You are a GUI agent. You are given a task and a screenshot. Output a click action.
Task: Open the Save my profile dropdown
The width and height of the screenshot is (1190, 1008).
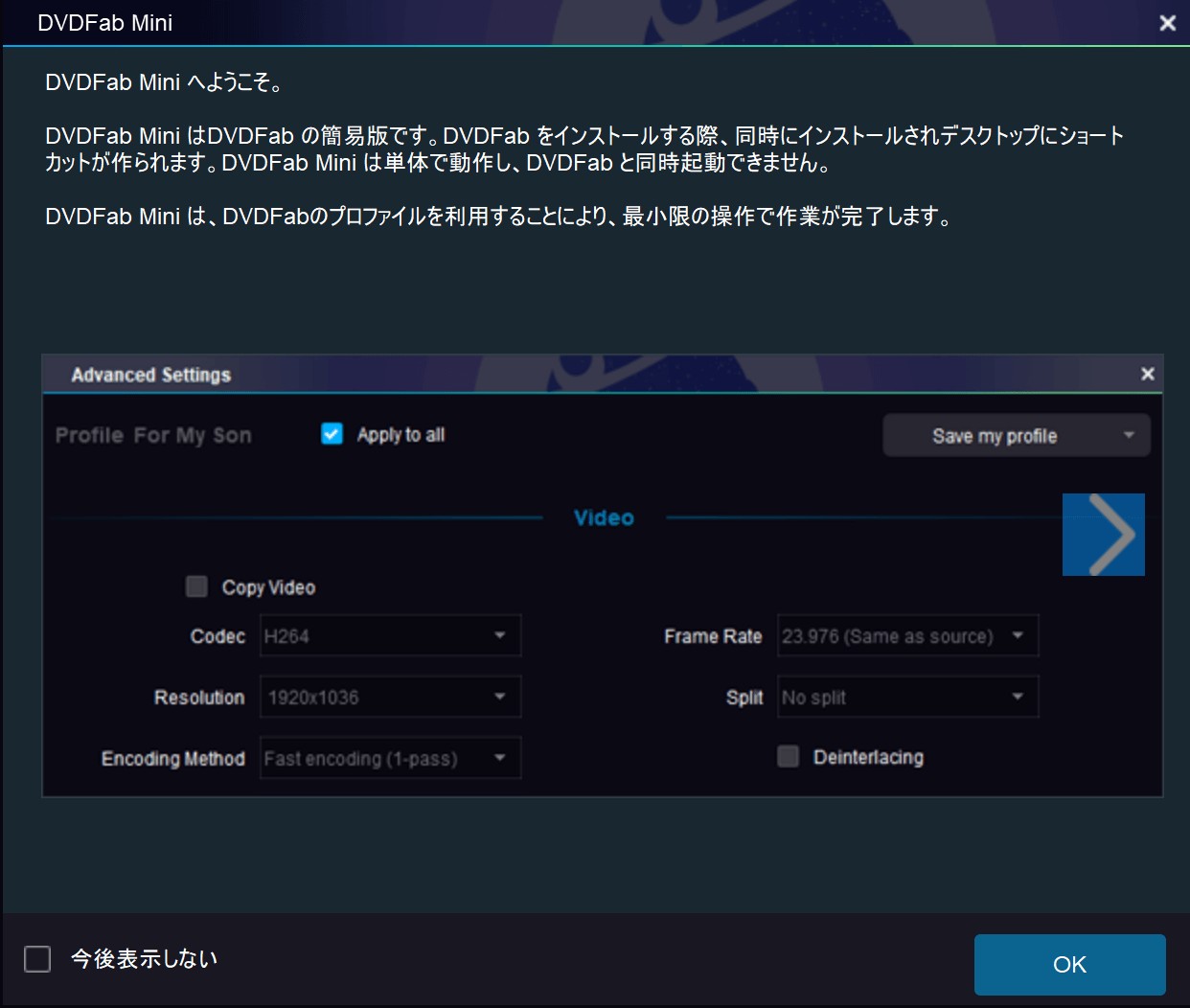pyautogui.click(x=1016, y=436)
